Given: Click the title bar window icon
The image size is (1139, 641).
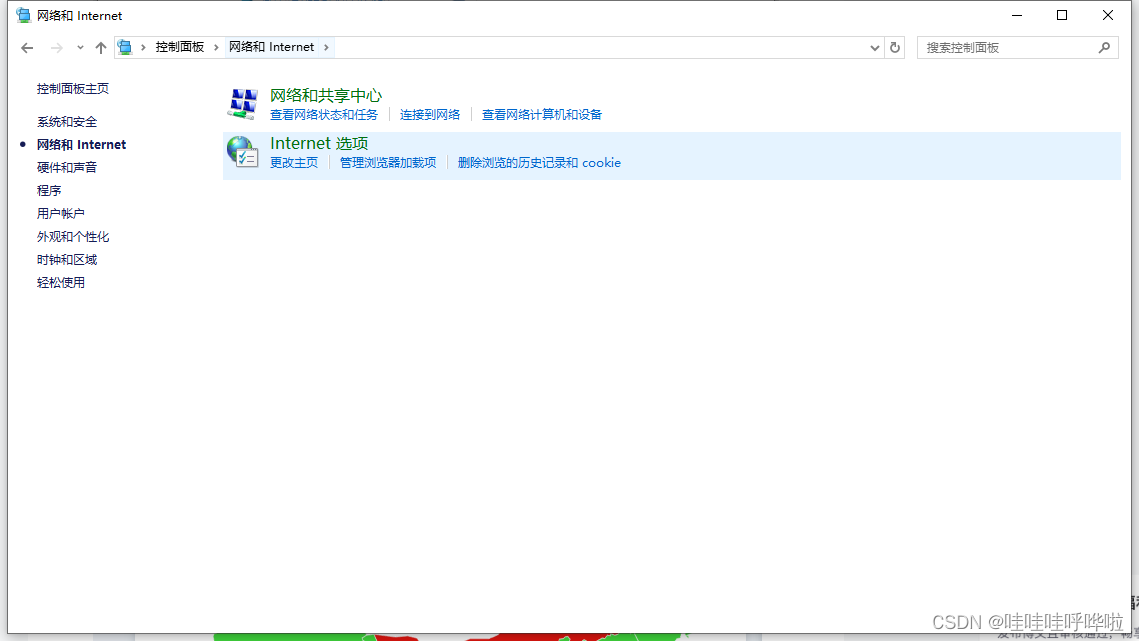Looking at the screenshot, I should (x=24, y=15).
